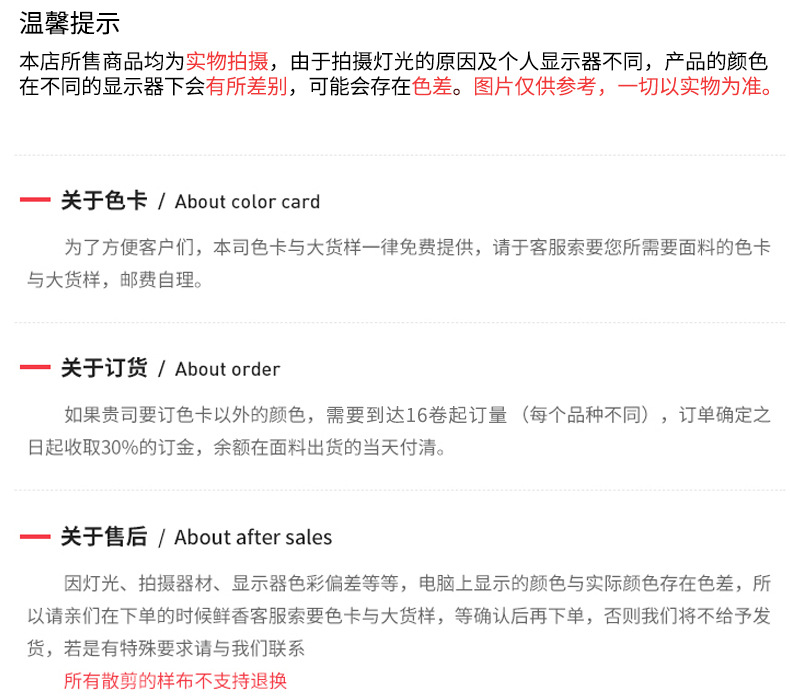Click the About color card subtitle

(x=247, y=202)
